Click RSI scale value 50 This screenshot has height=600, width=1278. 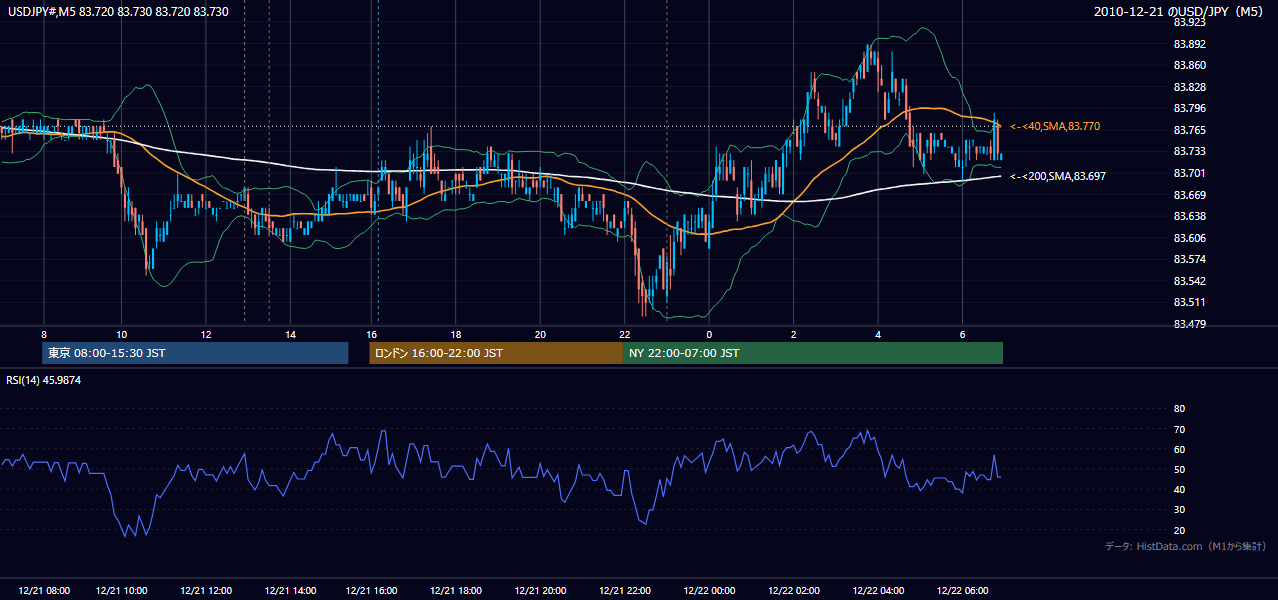(x=1179, y=469)
